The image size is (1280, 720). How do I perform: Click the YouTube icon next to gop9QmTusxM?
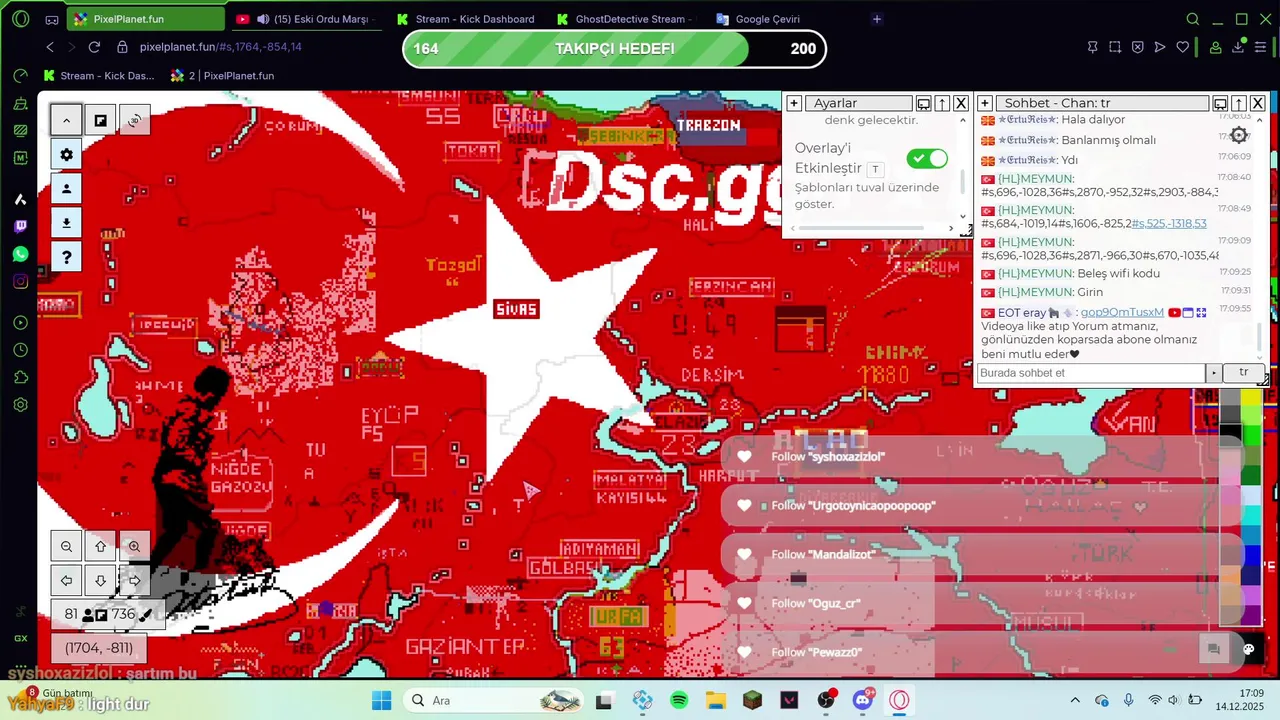pyautogui.click(x=1174, y=313)
